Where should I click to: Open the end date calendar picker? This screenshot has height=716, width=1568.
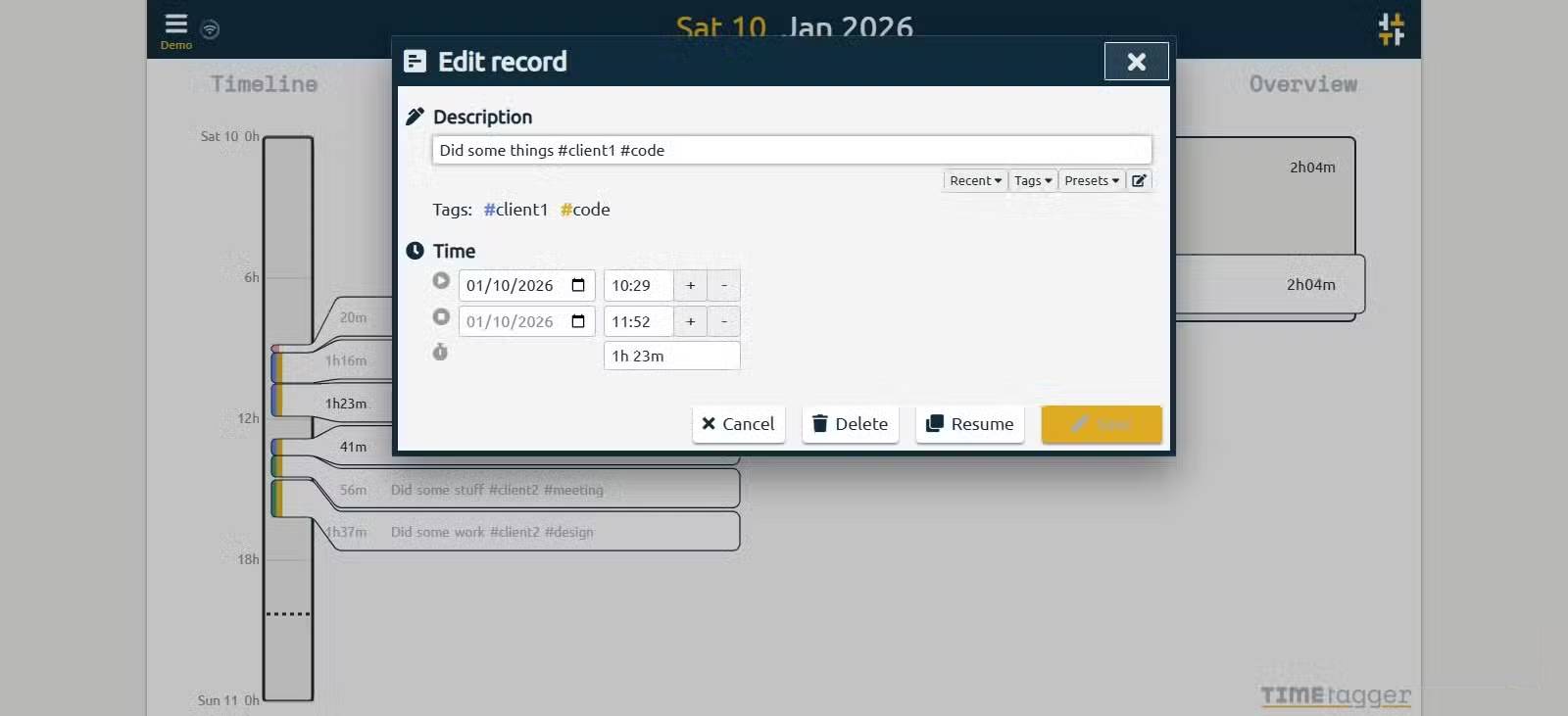(x=578, y=321)
